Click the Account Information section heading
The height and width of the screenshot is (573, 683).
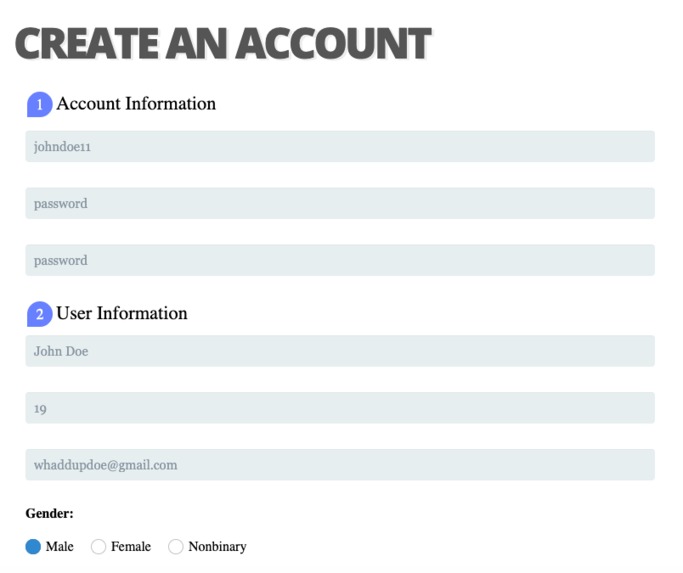point(136,104)
